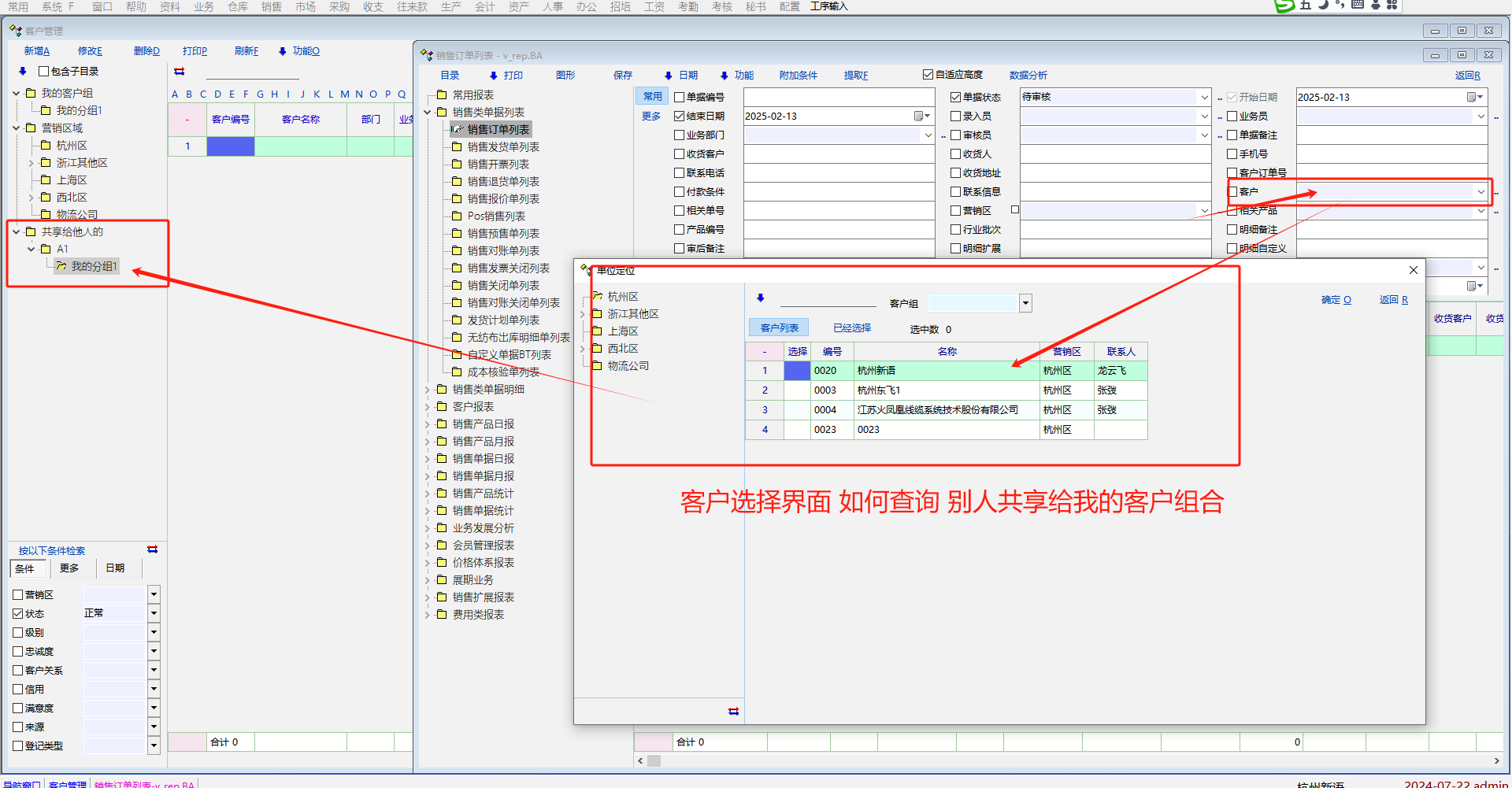The height and width of the screenshot is (788, 1512).
Task: Uncheck the 自适应高度 checkbox
Action: click(928, 75)
